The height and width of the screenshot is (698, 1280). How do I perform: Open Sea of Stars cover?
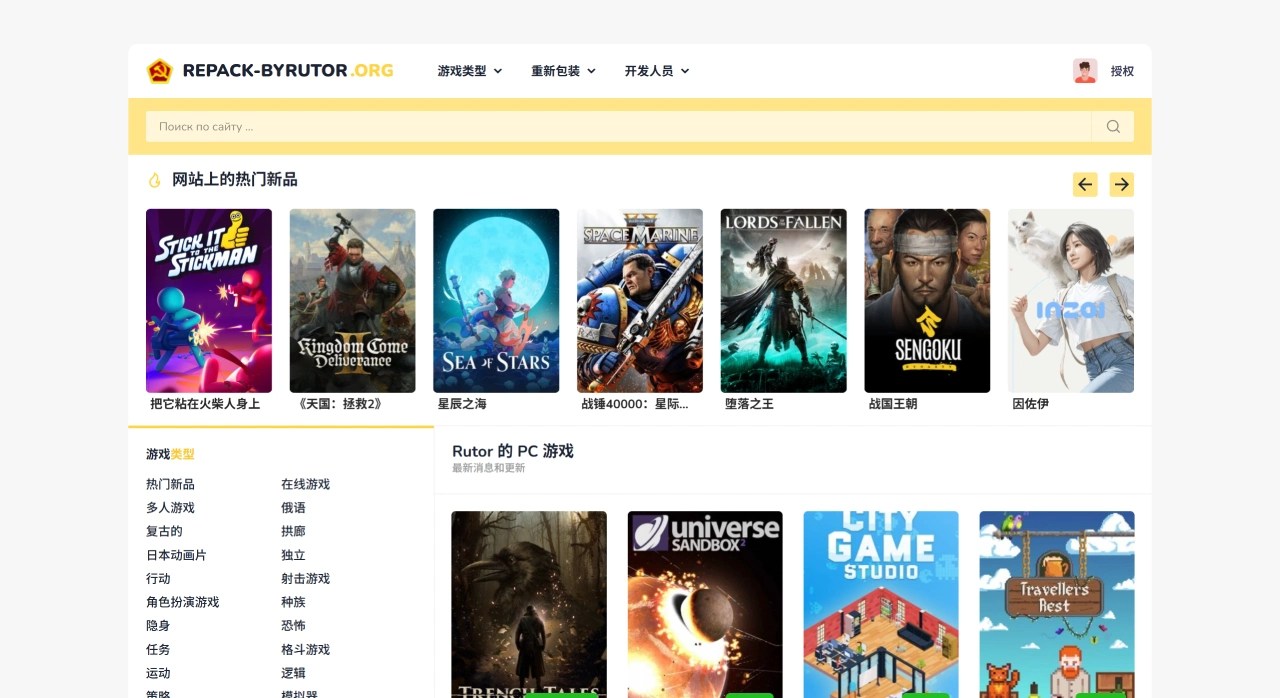[x=496, y=301]
